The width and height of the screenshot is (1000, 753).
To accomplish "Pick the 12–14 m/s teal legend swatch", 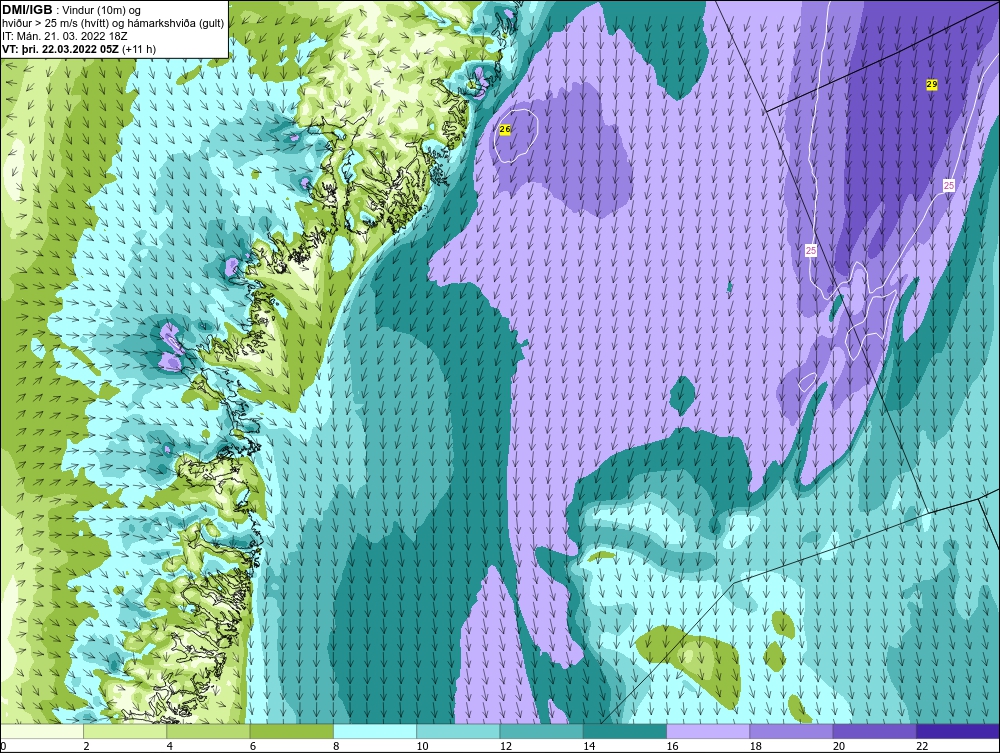I will [541, 731].
